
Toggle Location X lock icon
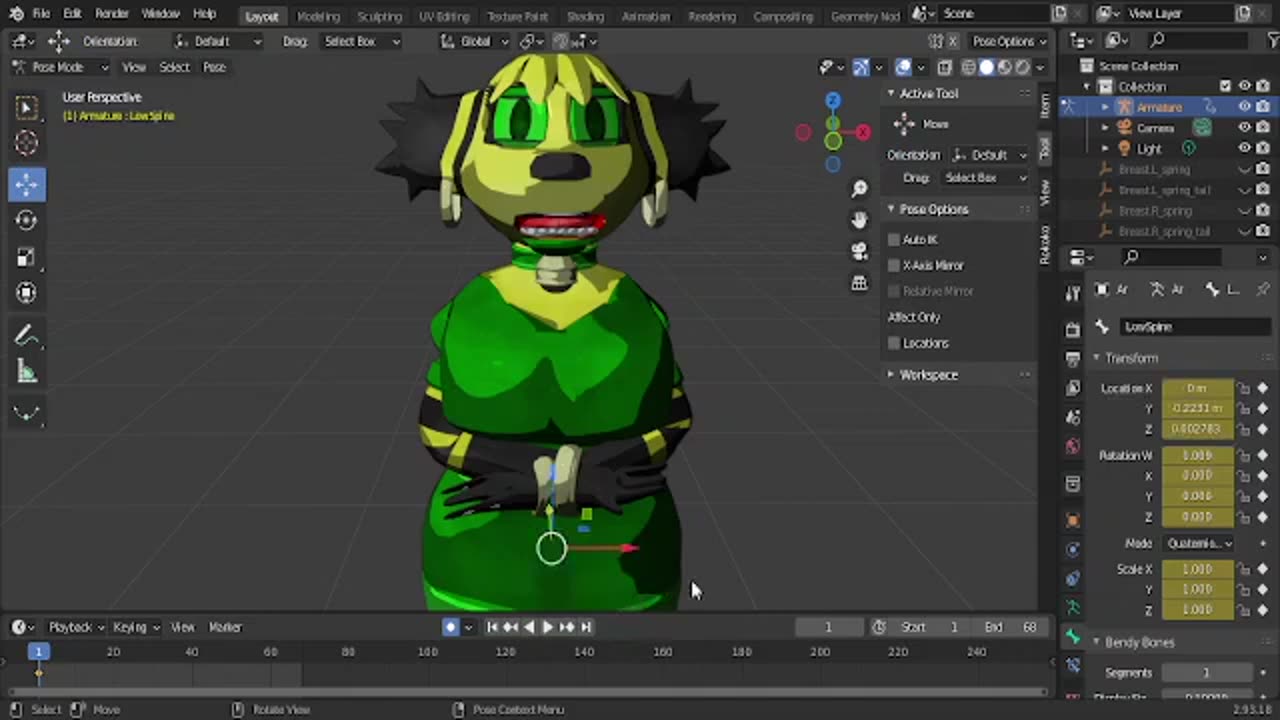point(1244,388)
